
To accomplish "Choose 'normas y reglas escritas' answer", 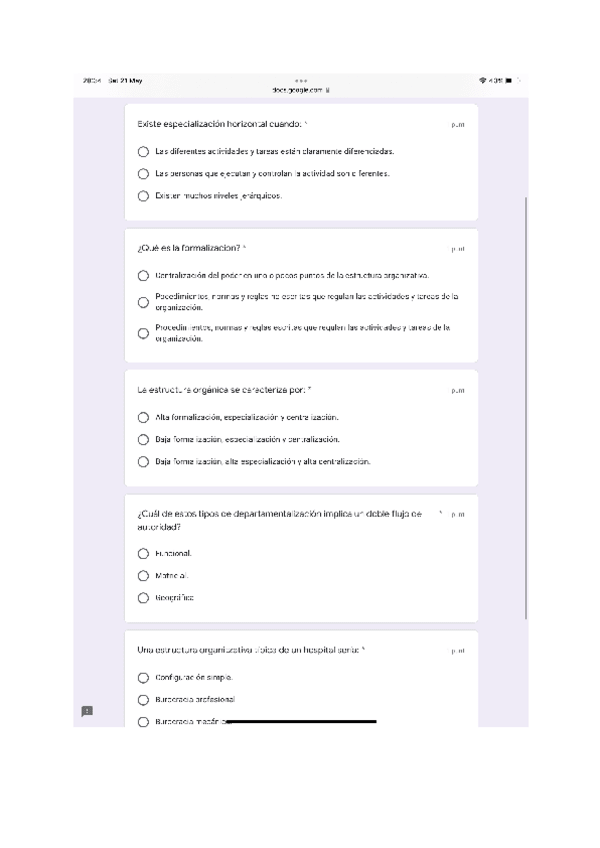I will tap(143, 333).
